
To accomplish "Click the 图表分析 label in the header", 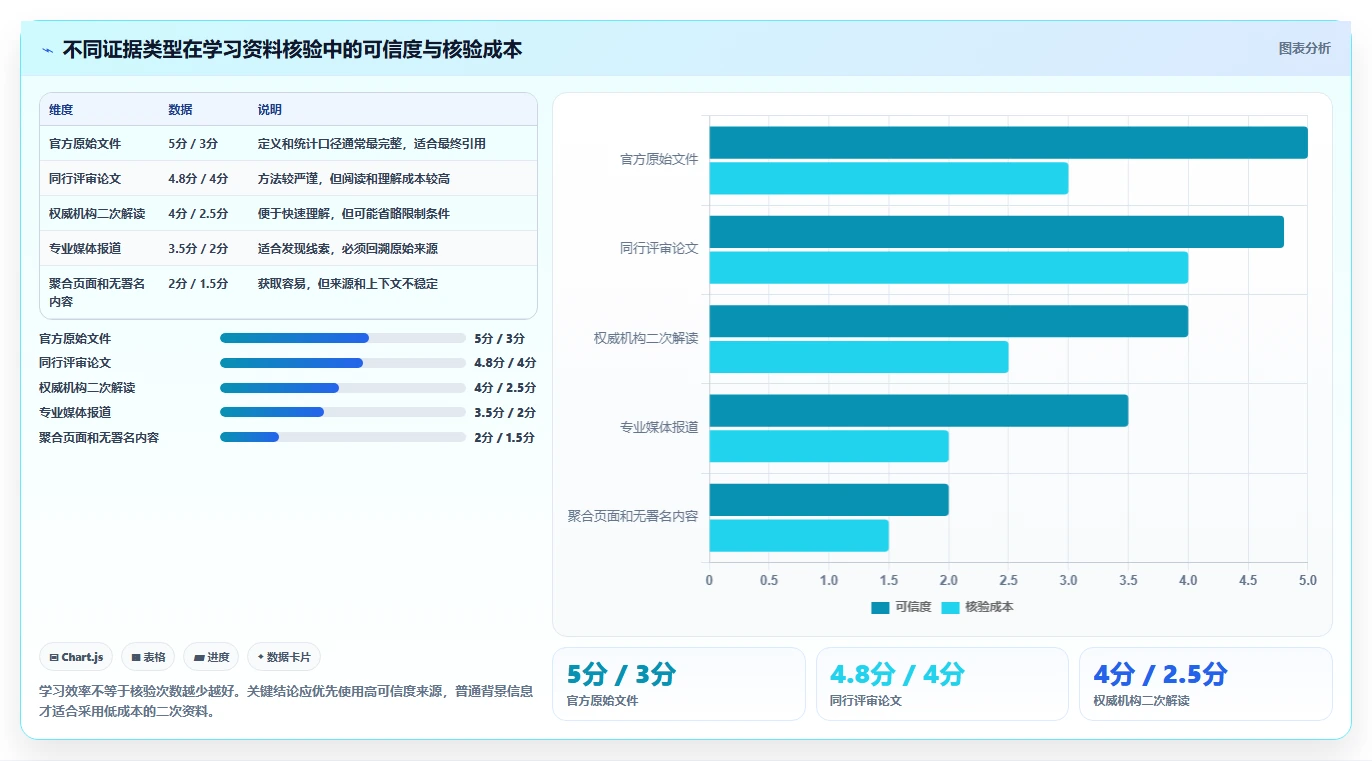I will pyautogui.click(x=1304, y=48).
